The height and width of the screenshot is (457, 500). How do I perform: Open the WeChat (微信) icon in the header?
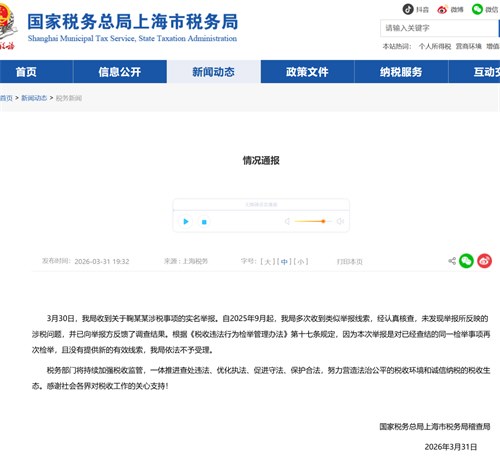(x=477, y=9)
